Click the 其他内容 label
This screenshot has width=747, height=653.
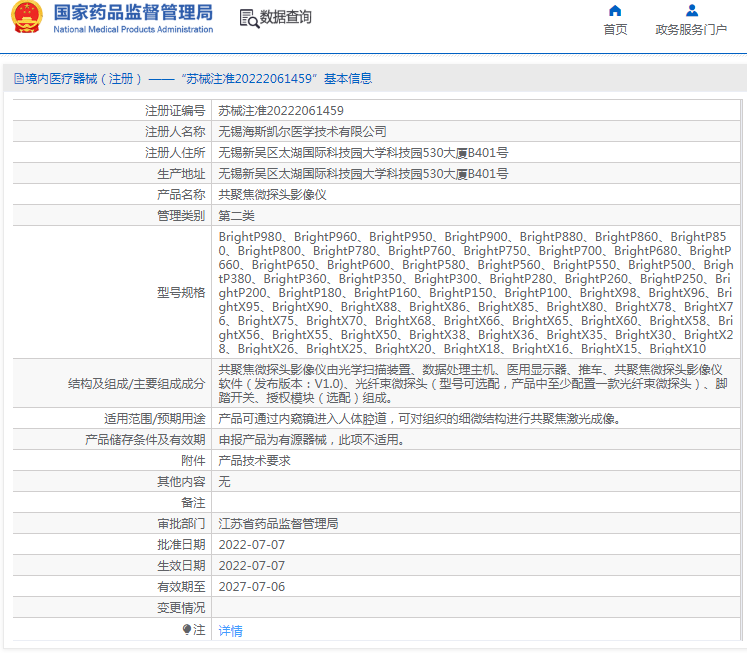[x=181, y=482]
